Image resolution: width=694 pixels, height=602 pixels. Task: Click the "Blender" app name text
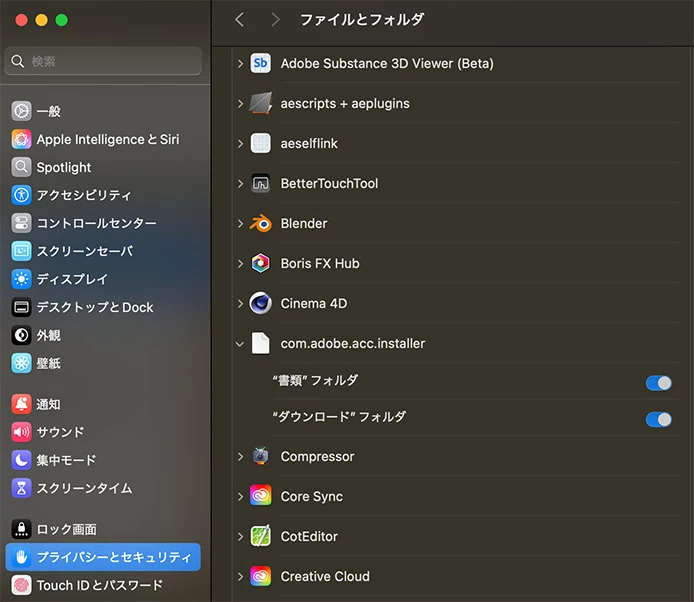click(304, 224)
